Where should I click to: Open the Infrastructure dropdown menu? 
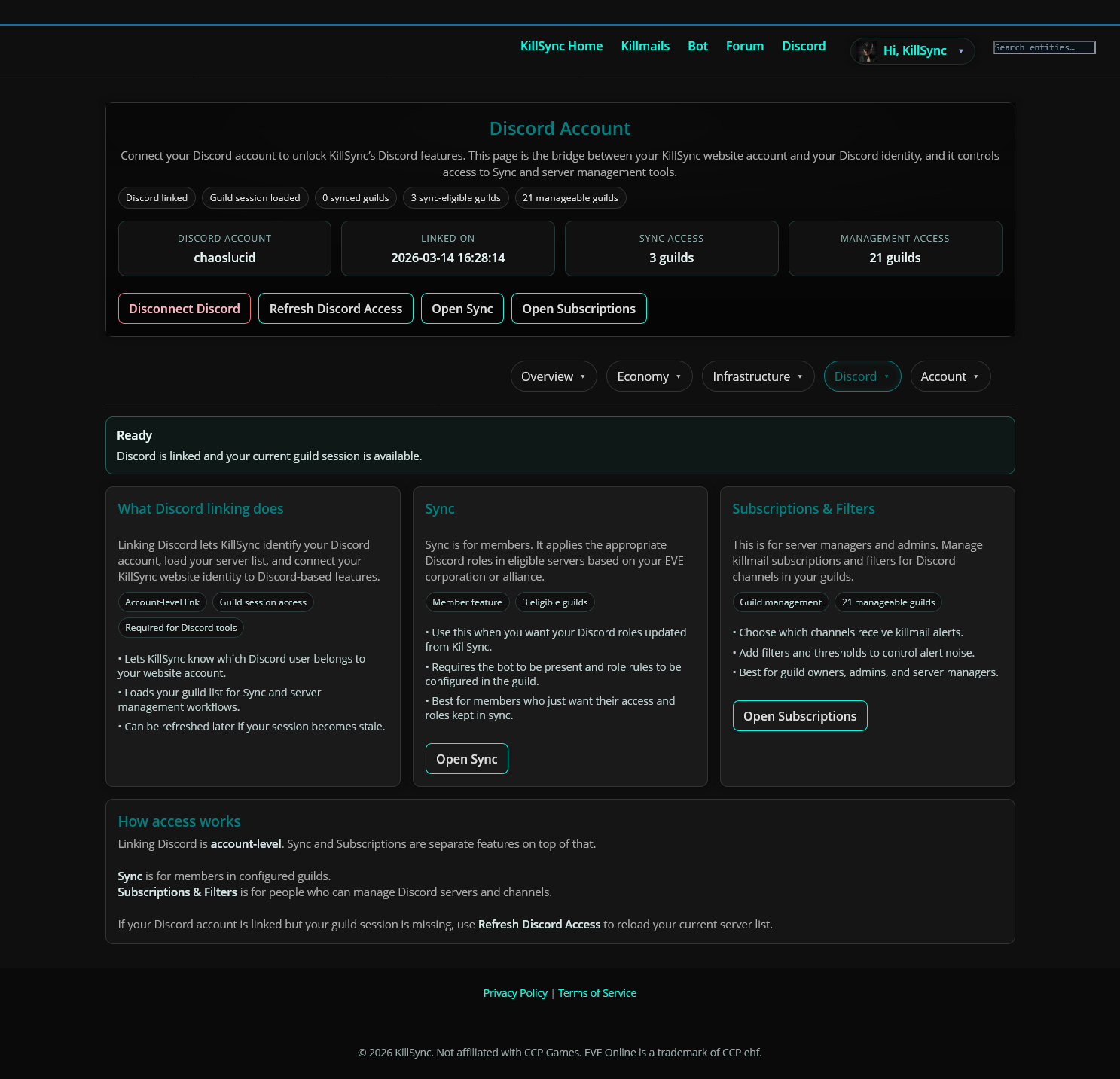click(757, 376)
